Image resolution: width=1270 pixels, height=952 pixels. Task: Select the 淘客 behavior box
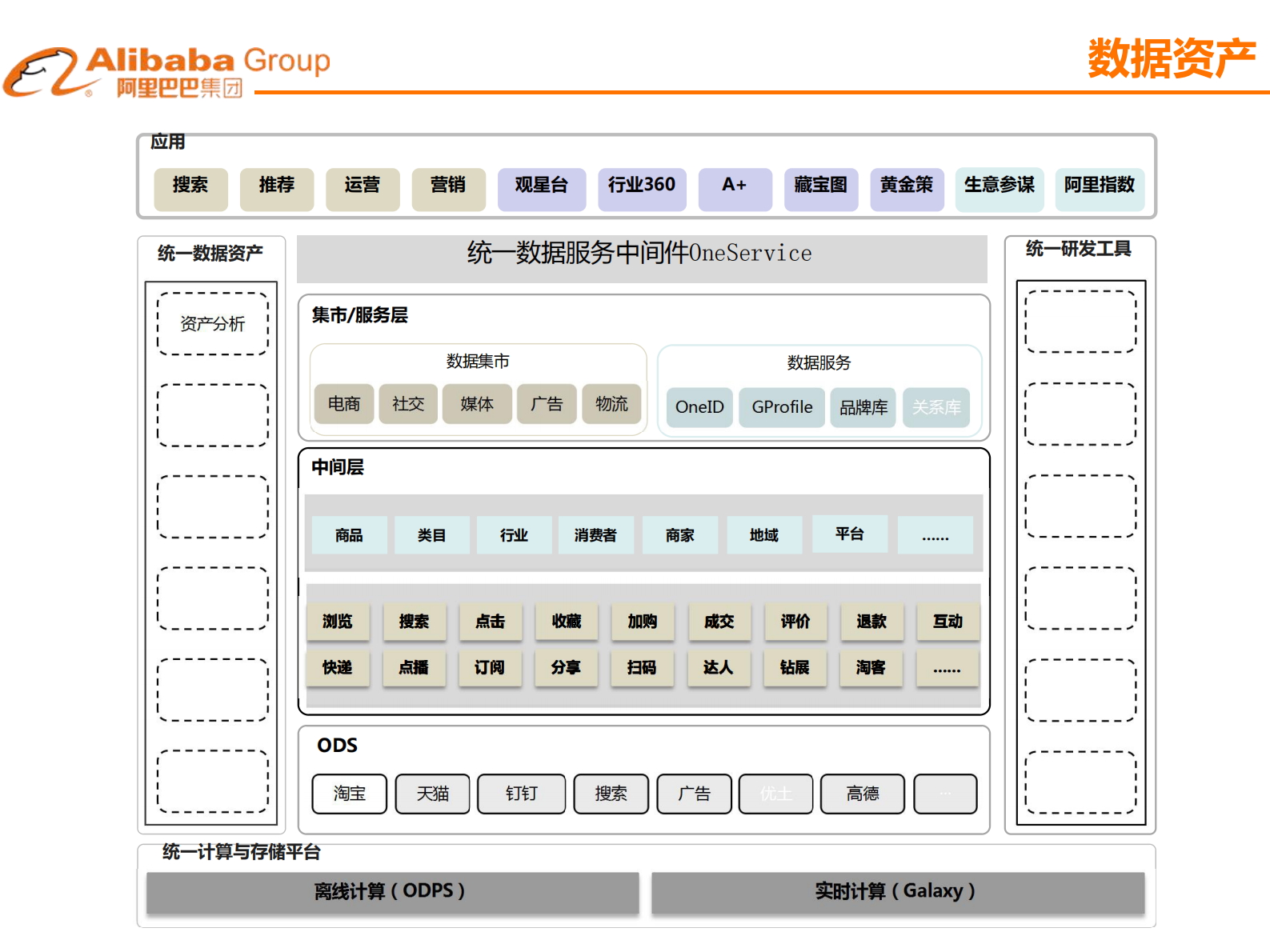pyautogui.click(x=871, y=667)
